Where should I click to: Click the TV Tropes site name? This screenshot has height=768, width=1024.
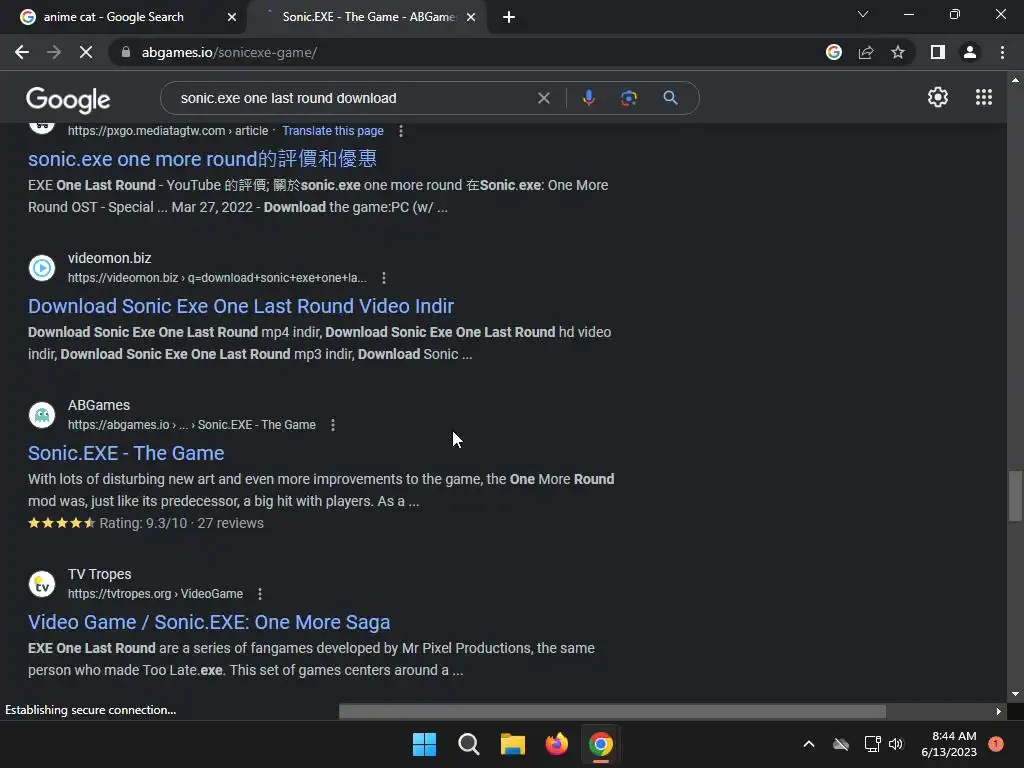tap(99, 574)
